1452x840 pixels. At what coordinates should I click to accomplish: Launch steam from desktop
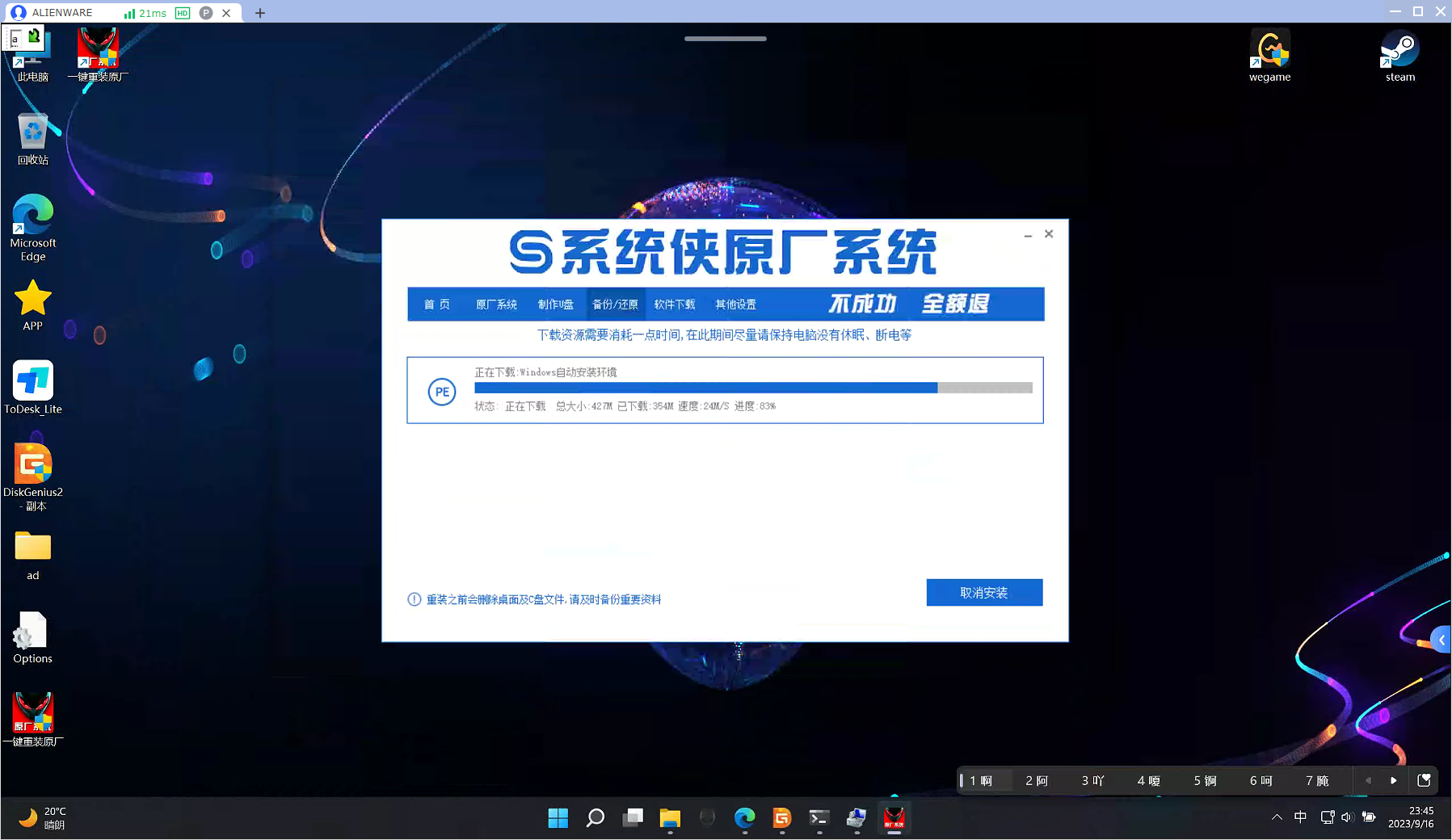pos(1399,55)
